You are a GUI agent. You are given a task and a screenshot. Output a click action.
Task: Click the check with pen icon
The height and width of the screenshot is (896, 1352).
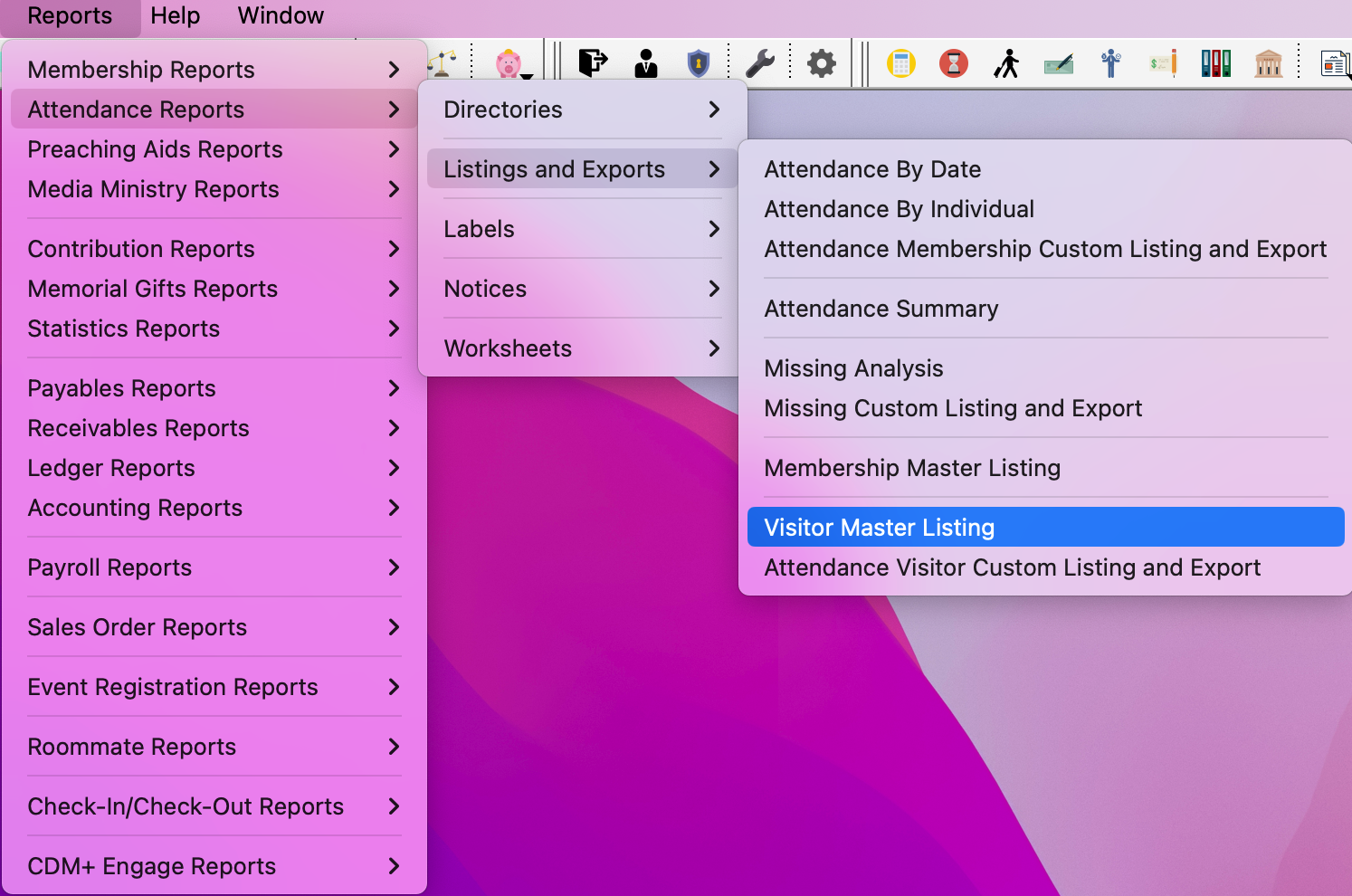pos(1058,63)
